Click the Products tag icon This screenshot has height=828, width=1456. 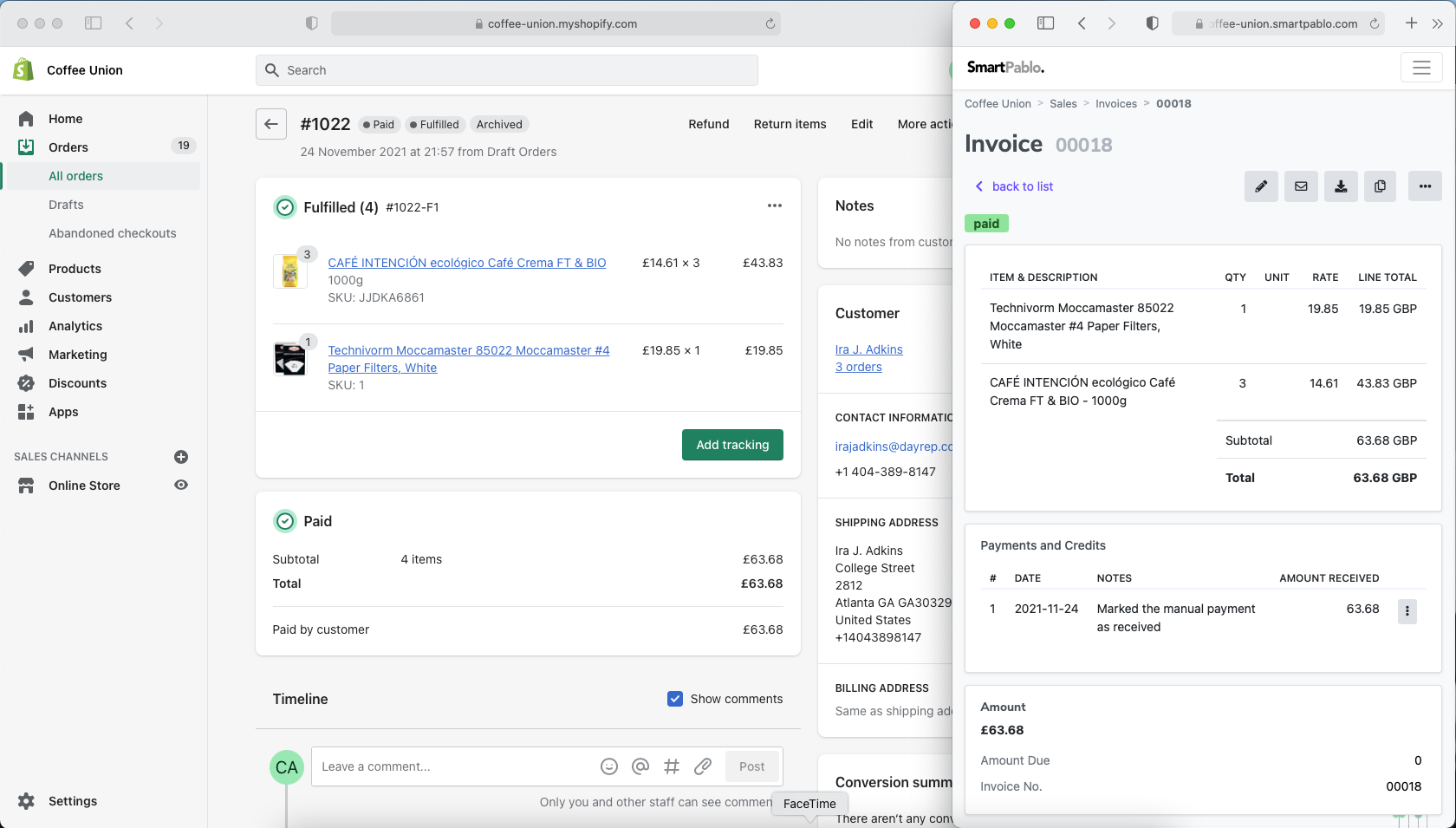(26, 269)
